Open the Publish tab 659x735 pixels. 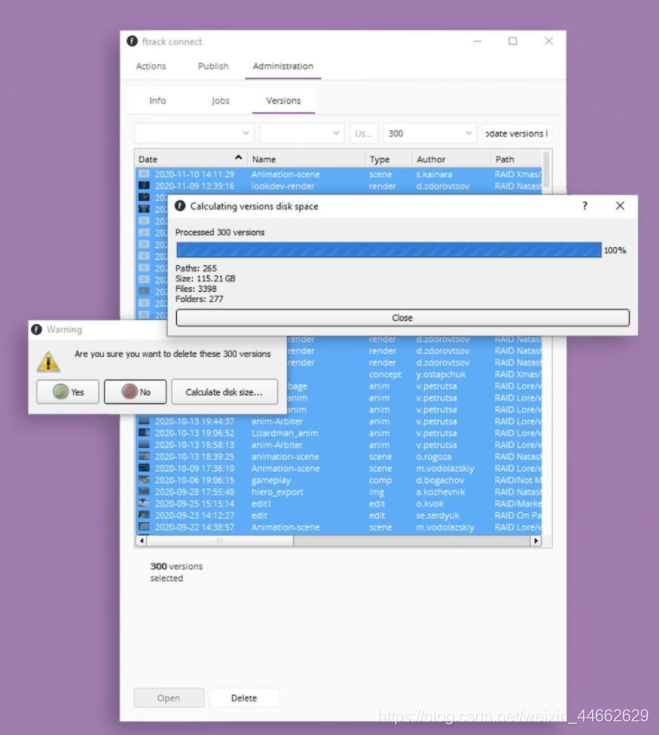[213, 66]
